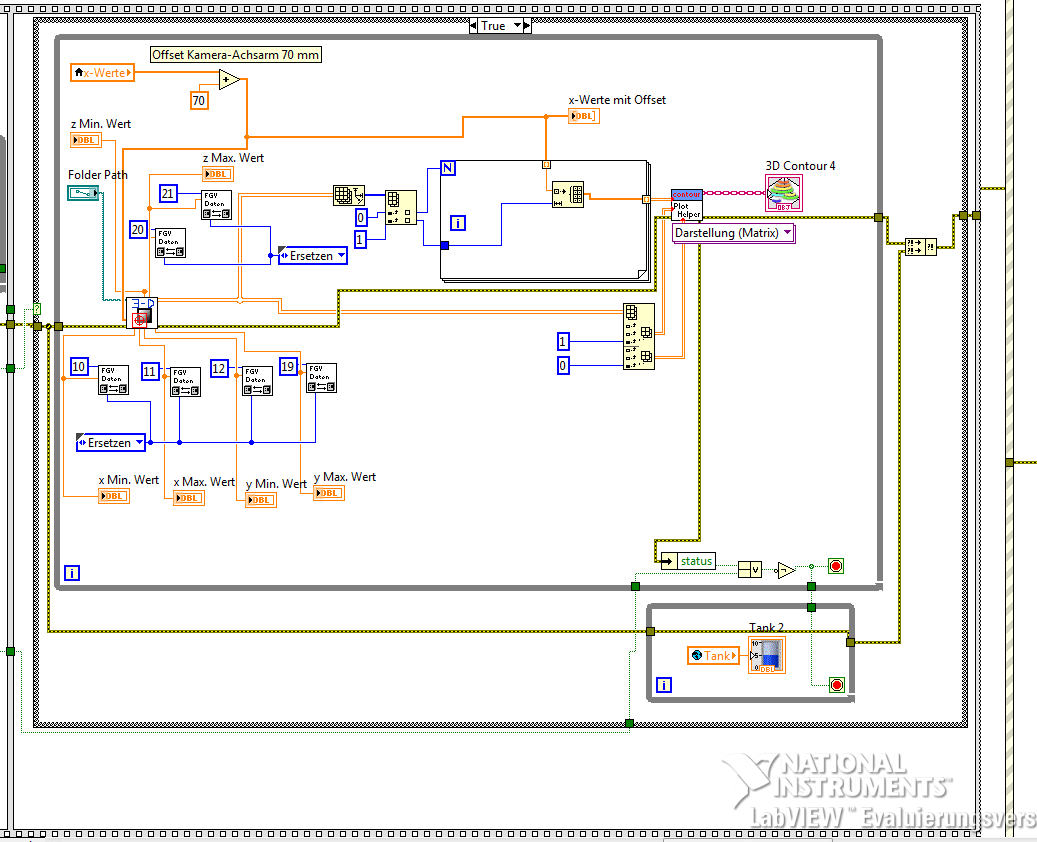Viewport: 1037px width, 842px height.
Task: Select the FGV Daten subVI wired to constant 12
Action: [x=257, y=381]
